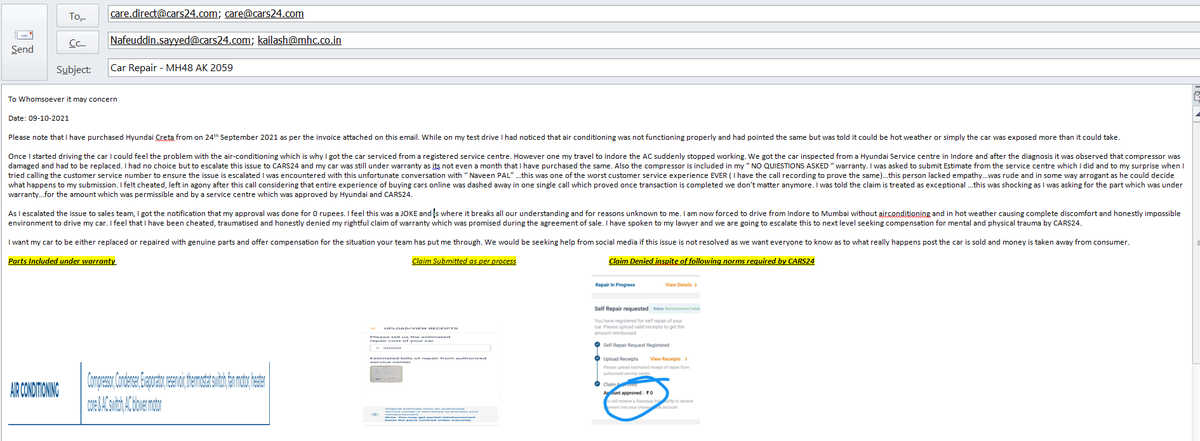The height and width of the screenshot is (441, 1200).
Task: Open address book with To... button
Action: tap(77, 16)
